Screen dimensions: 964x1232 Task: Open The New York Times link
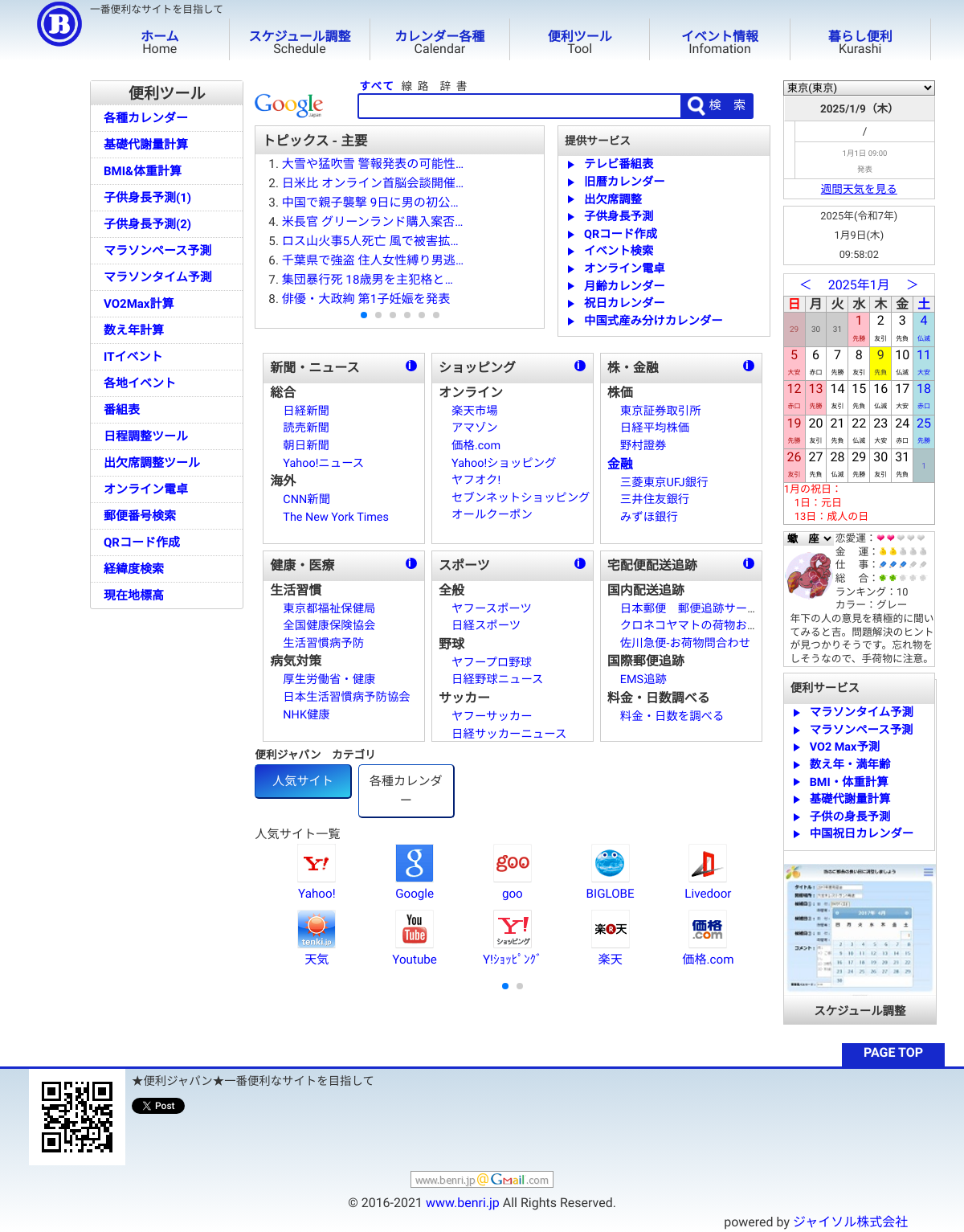(336, 517)
